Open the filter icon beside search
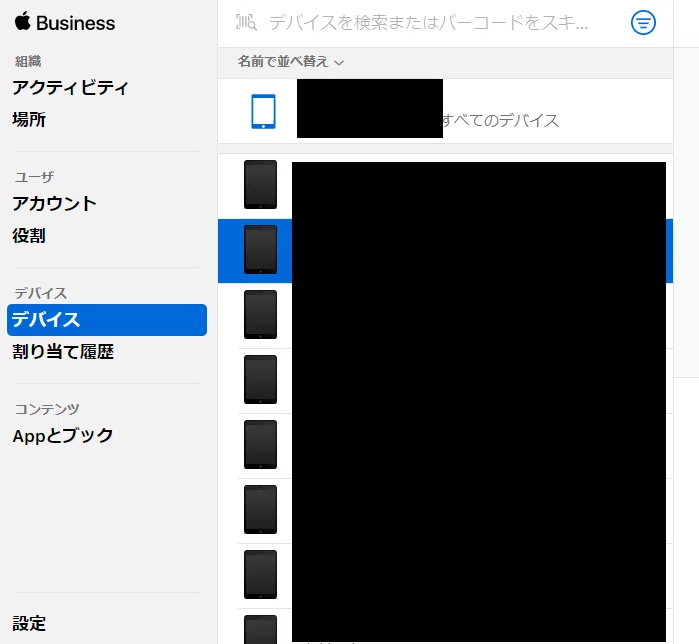This screenshot has width=699, height=644. coord(643,22)
